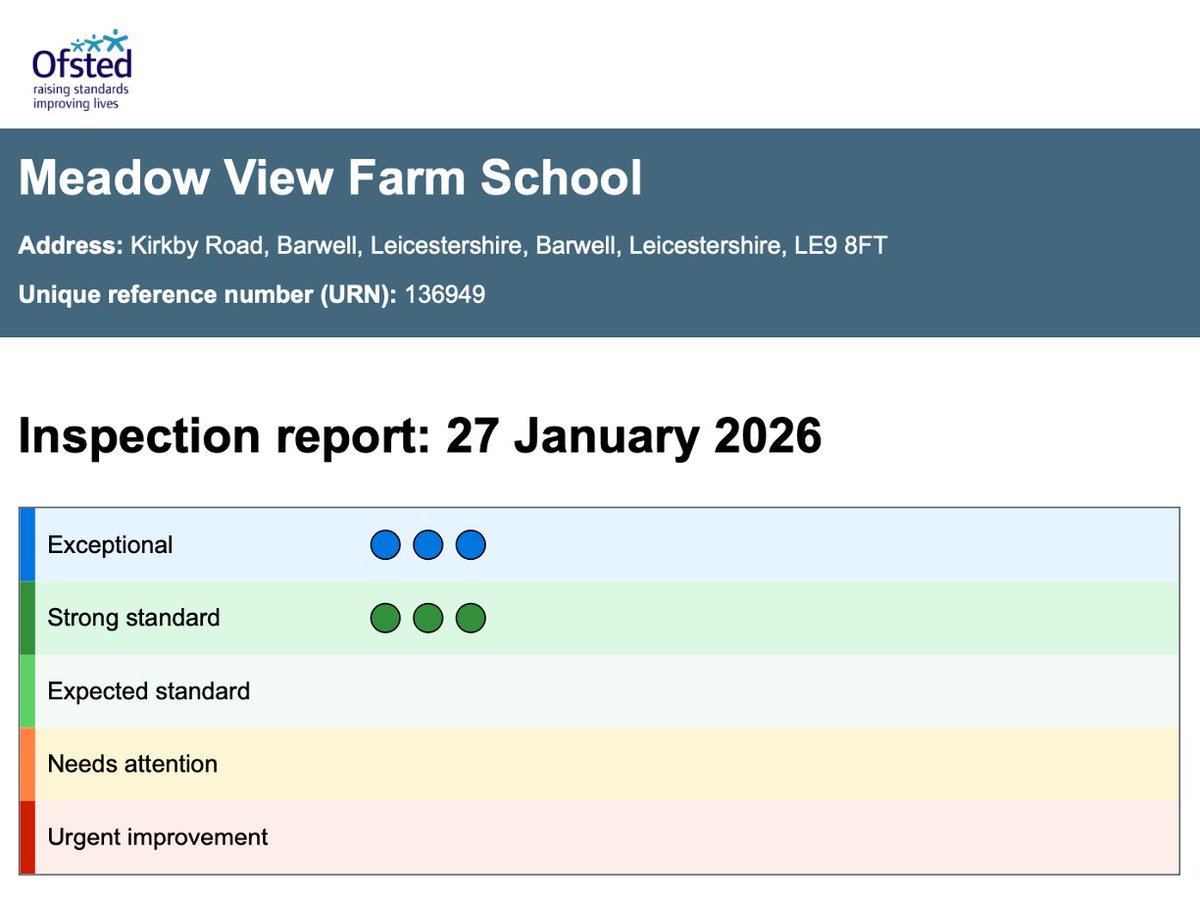Click the 'Urgent improvement' row label
This screenshot has width=1200, height=910.
(x=158, y=837)
